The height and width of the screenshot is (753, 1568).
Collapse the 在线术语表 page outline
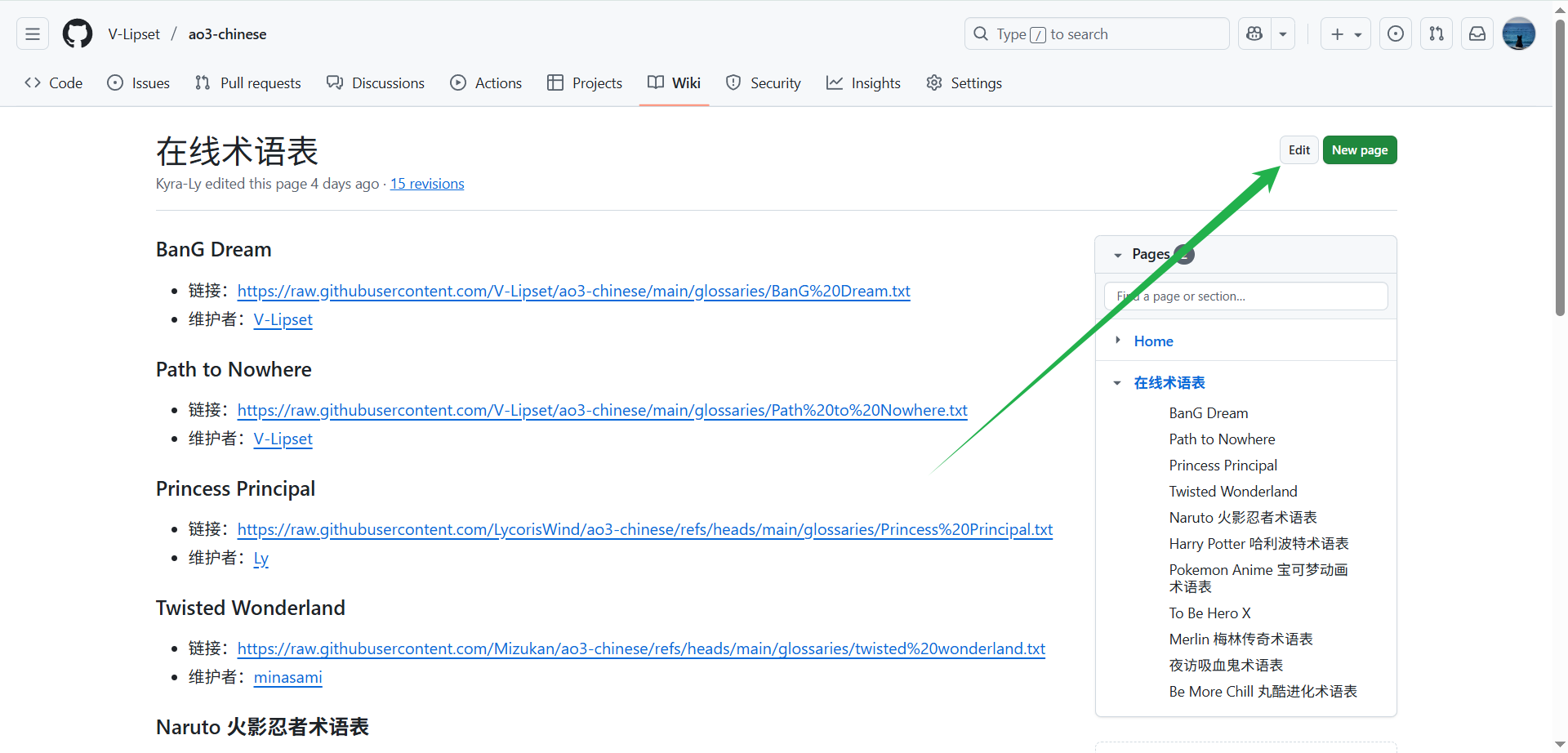(1117, 383)
